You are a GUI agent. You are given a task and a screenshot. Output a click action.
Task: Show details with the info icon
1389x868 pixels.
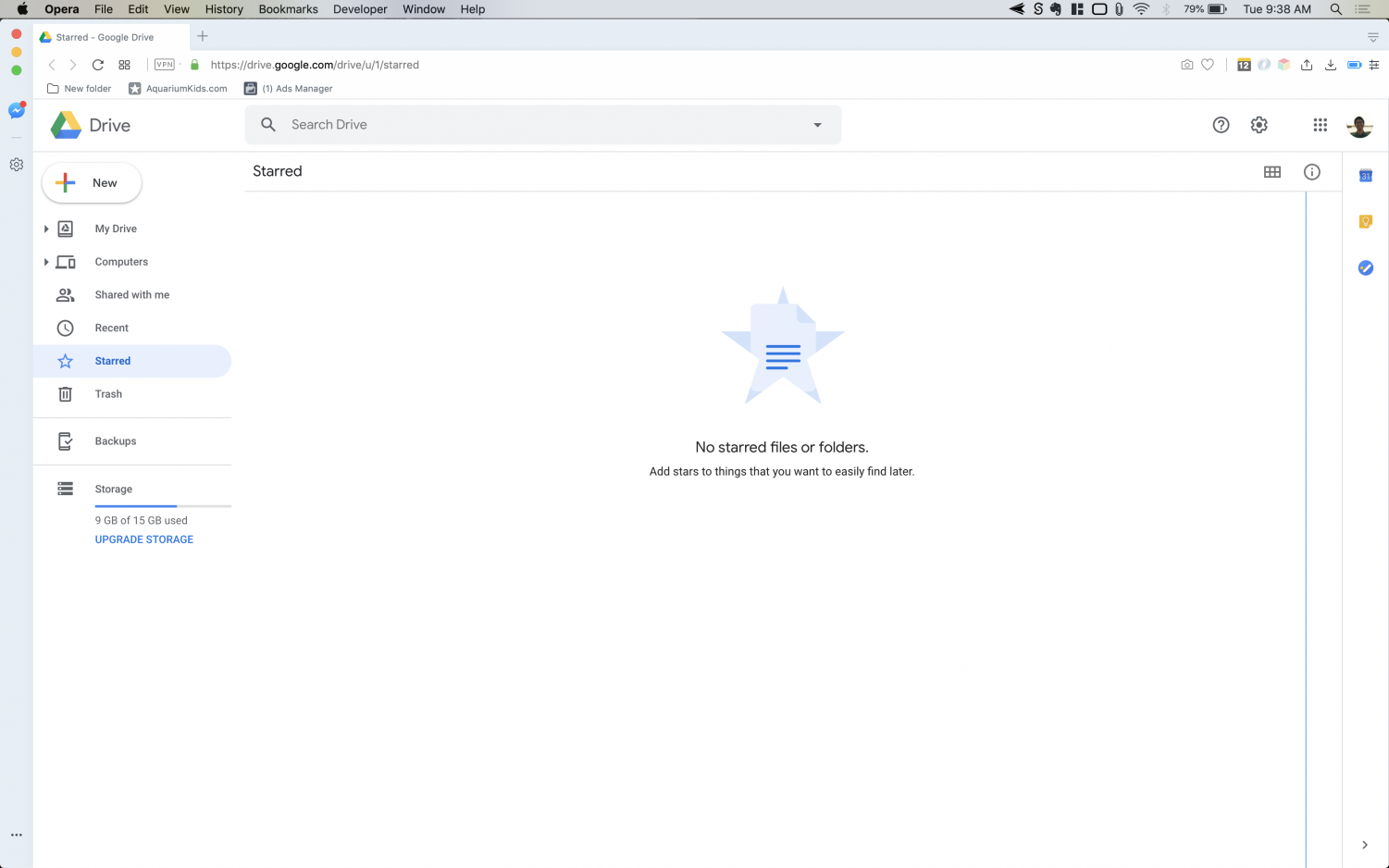click(1311, 172)
